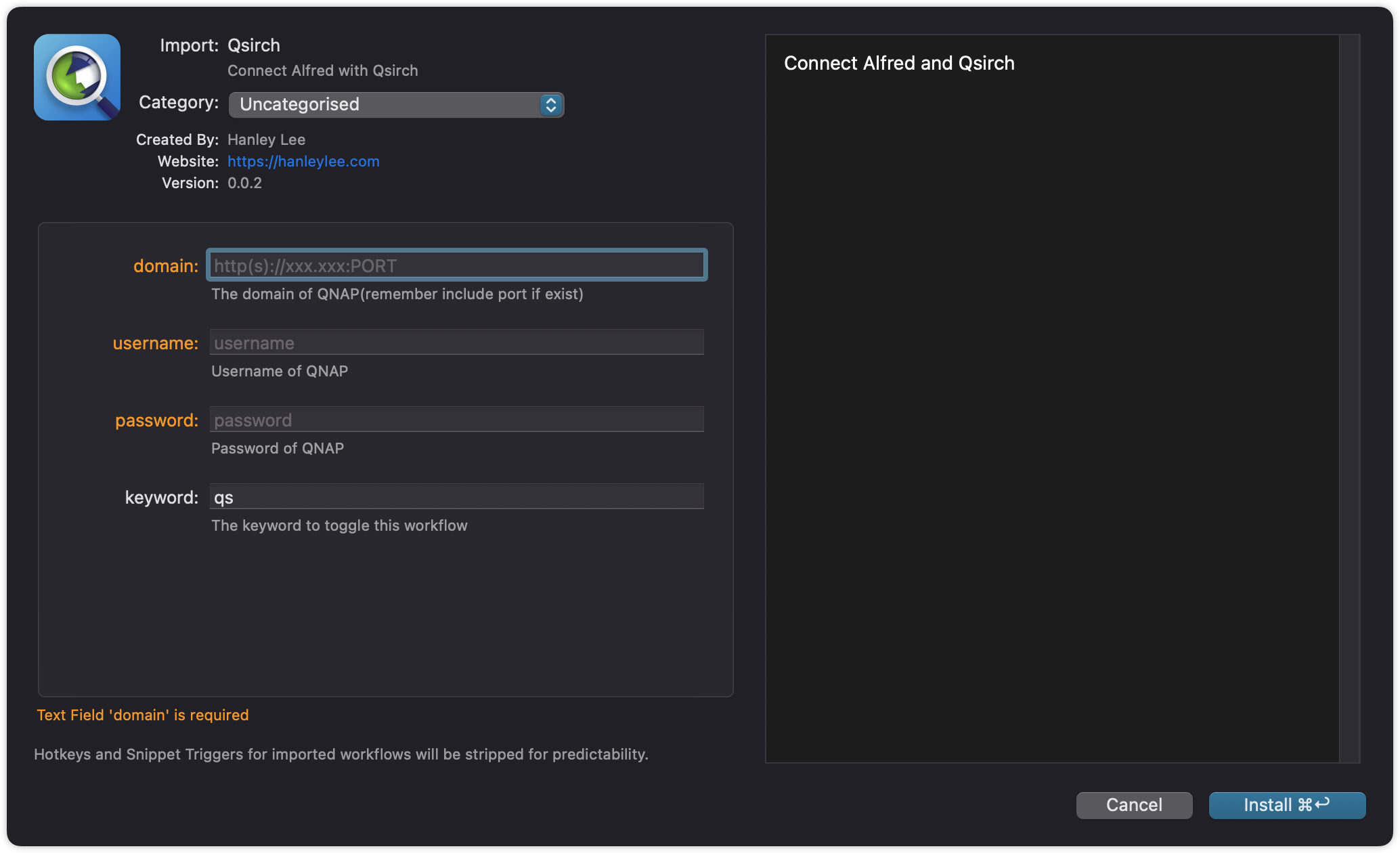Click the Connect Alfred and Qsirch description text
Image resolution: width=1400 pixels, height=853 pixels.
[899, 64]
